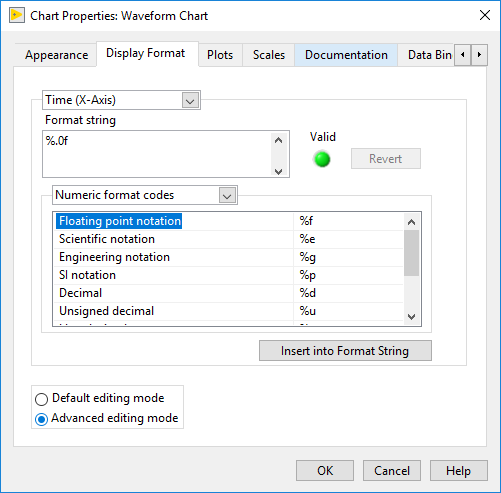Open the Numeric format codes dropdown
This screenshot has width=501, height=493.
[x=145, y=195]
